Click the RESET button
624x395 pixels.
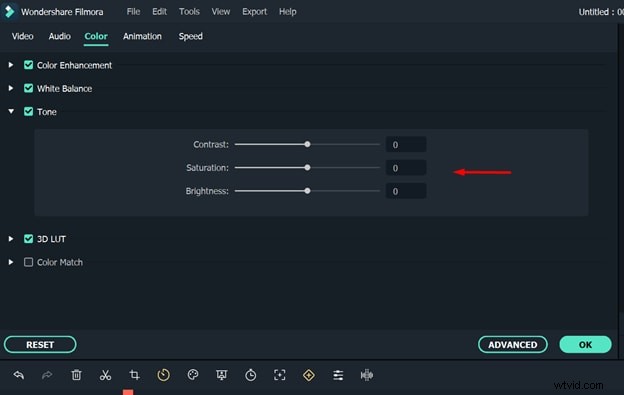(x=40, y=344)
